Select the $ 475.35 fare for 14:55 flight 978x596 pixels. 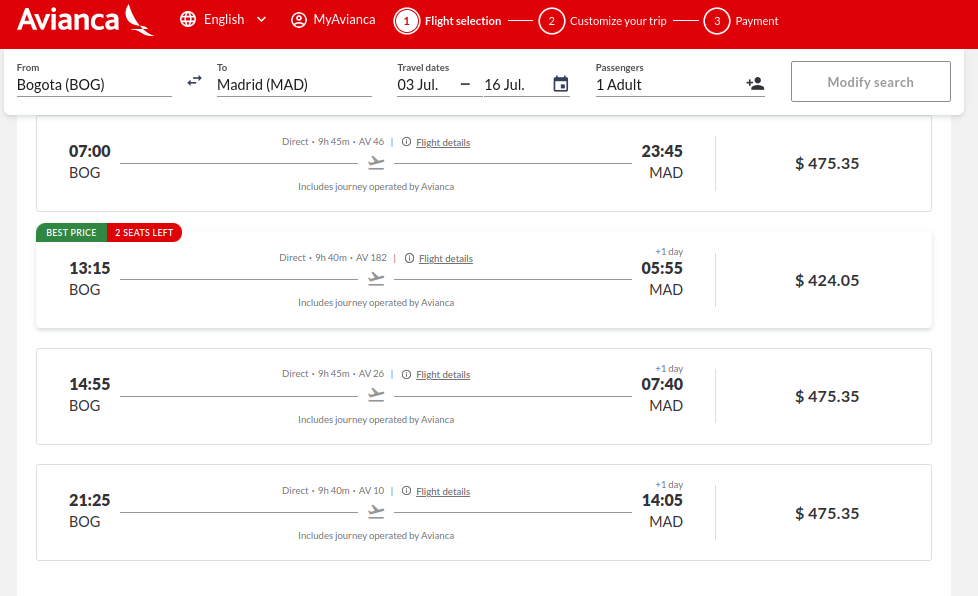click(x=827, y=397)
